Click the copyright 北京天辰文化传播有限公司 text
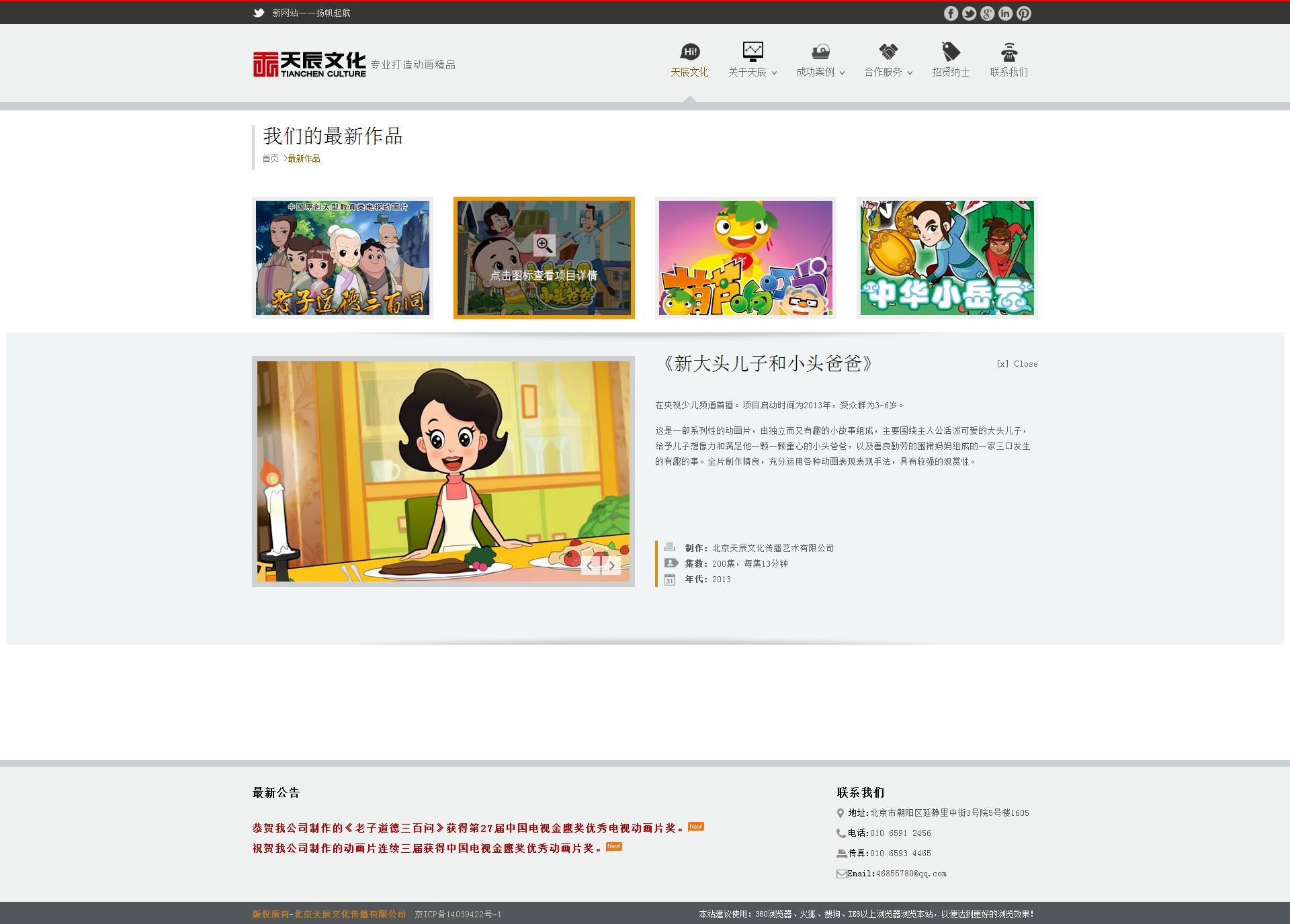 [x=350, y=914]
